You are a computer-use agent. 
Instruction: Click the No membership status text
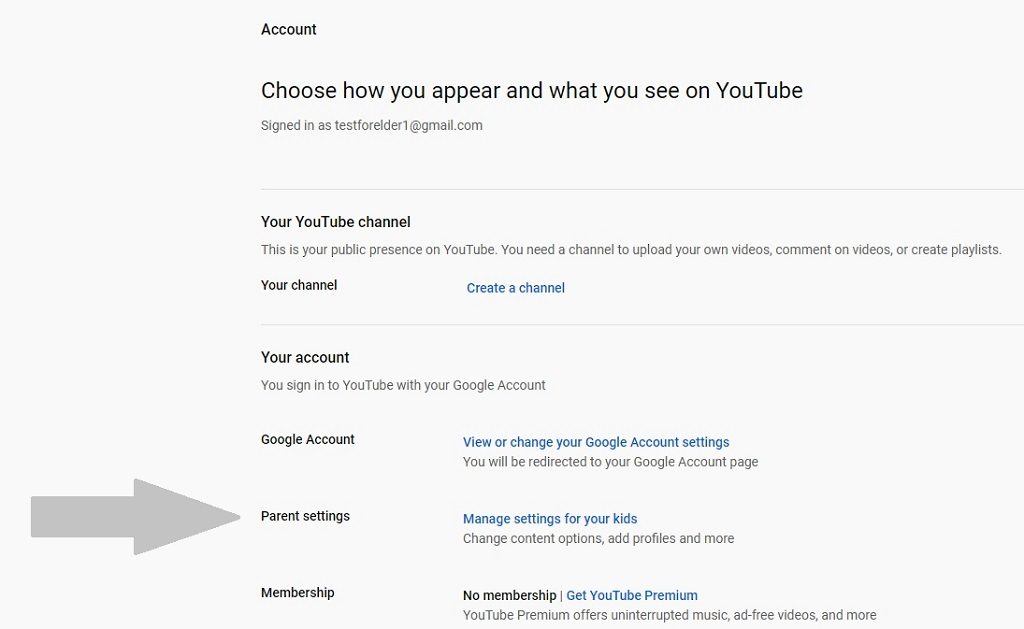click(509, 595)
